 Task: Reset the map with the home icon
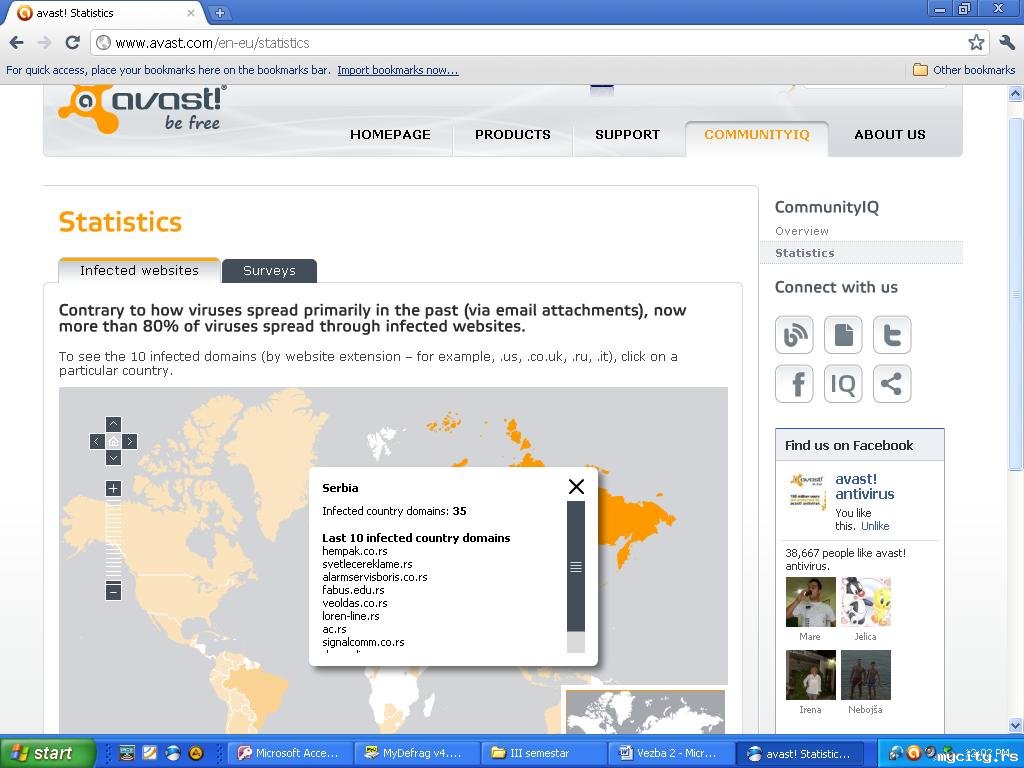(114, 441)
